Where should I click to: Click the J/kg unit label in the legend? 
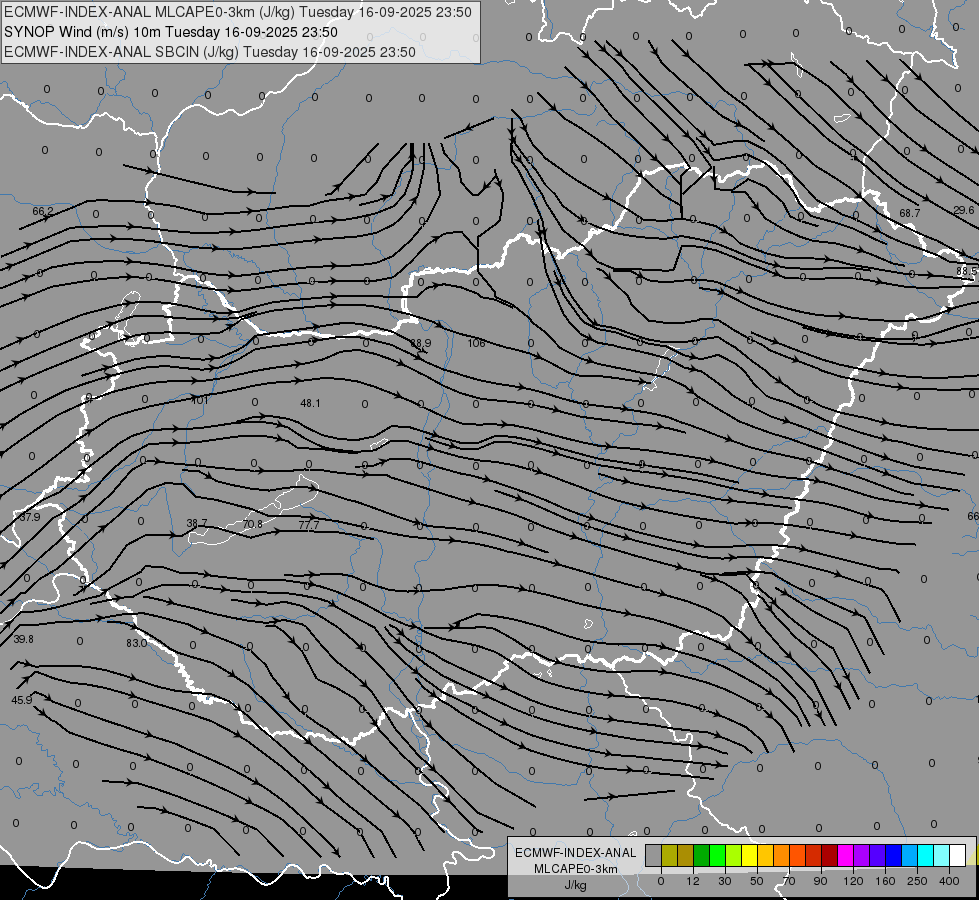[x=575, y=885]
